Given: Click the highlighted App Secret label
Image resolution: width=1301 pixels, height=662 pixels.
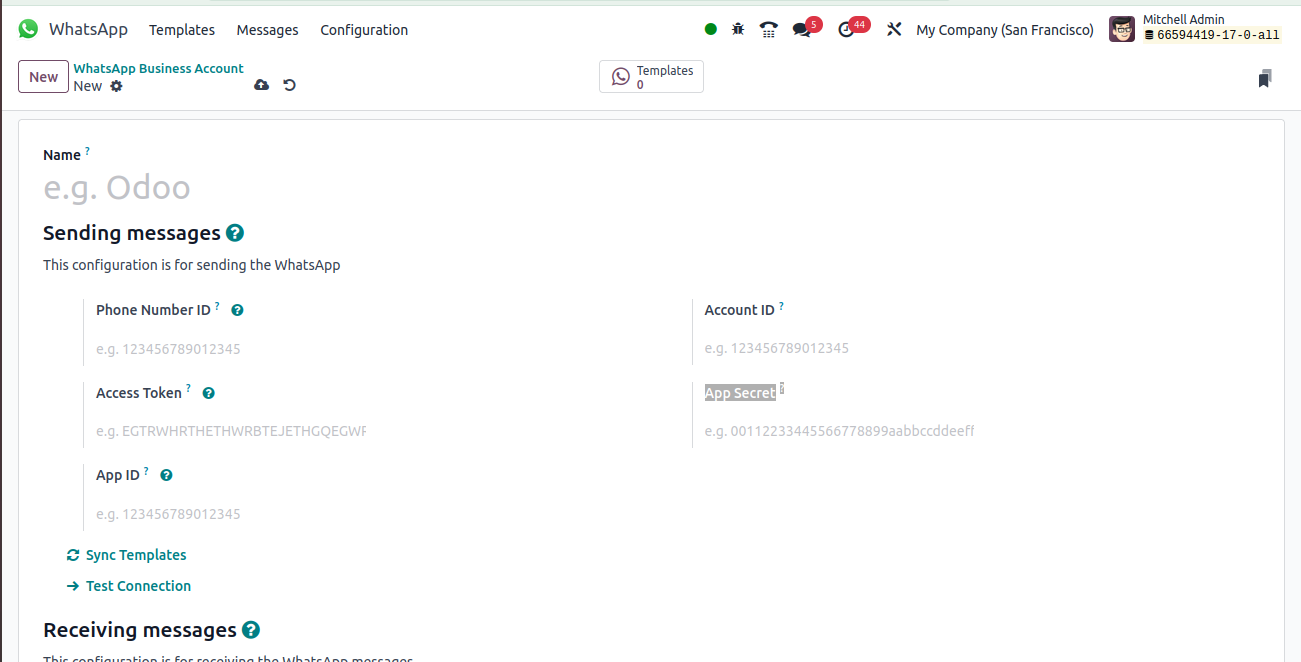Looking at the screenshot, I should 740,393.
